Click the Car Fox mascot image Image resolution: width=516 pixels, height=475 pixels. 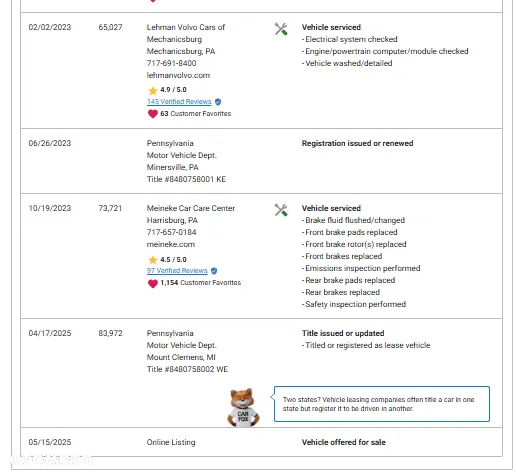pos(243,407)
